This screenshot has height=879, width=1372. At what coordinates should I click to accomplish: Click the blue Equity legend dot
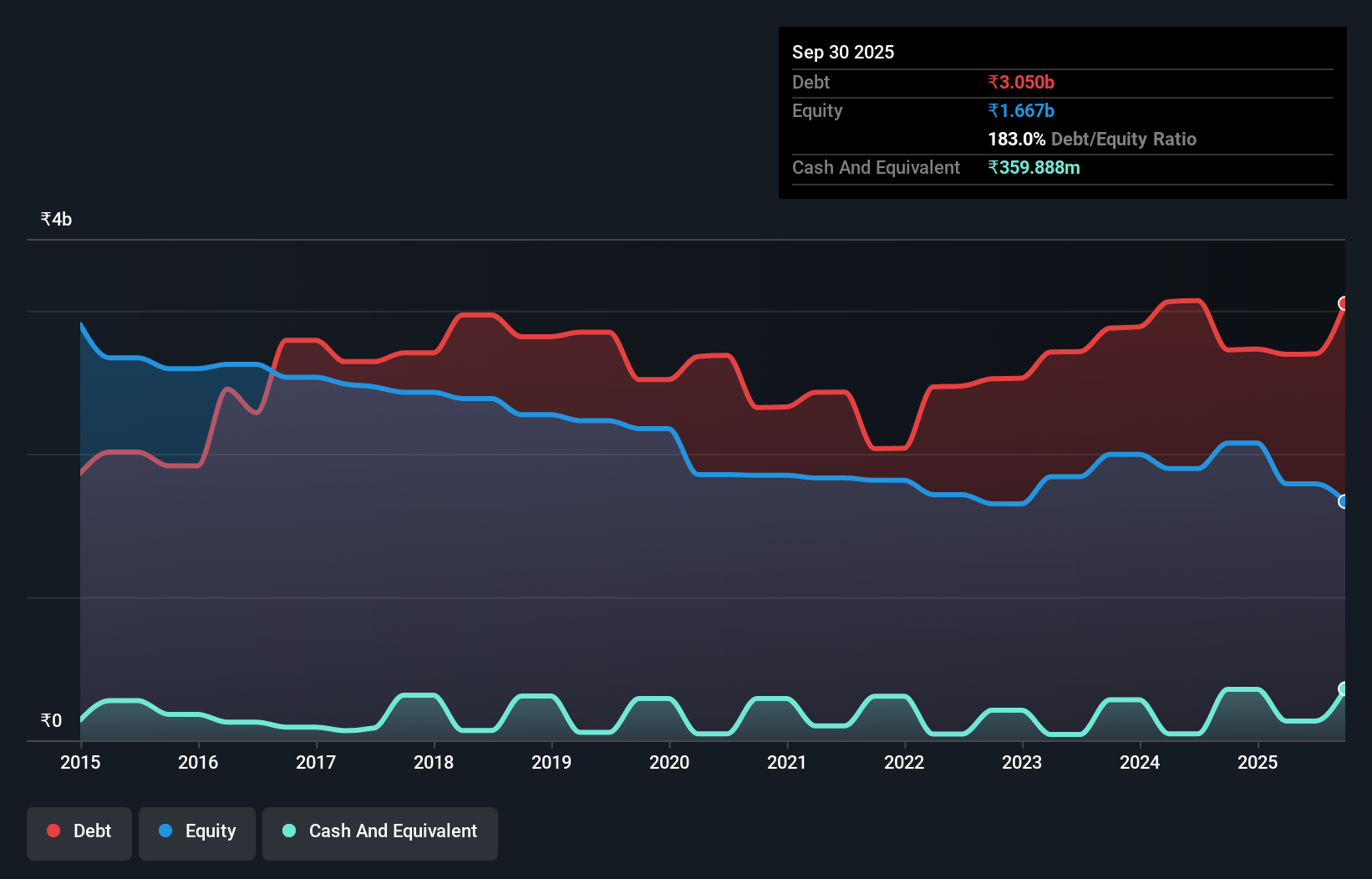[x=166, y=831]
